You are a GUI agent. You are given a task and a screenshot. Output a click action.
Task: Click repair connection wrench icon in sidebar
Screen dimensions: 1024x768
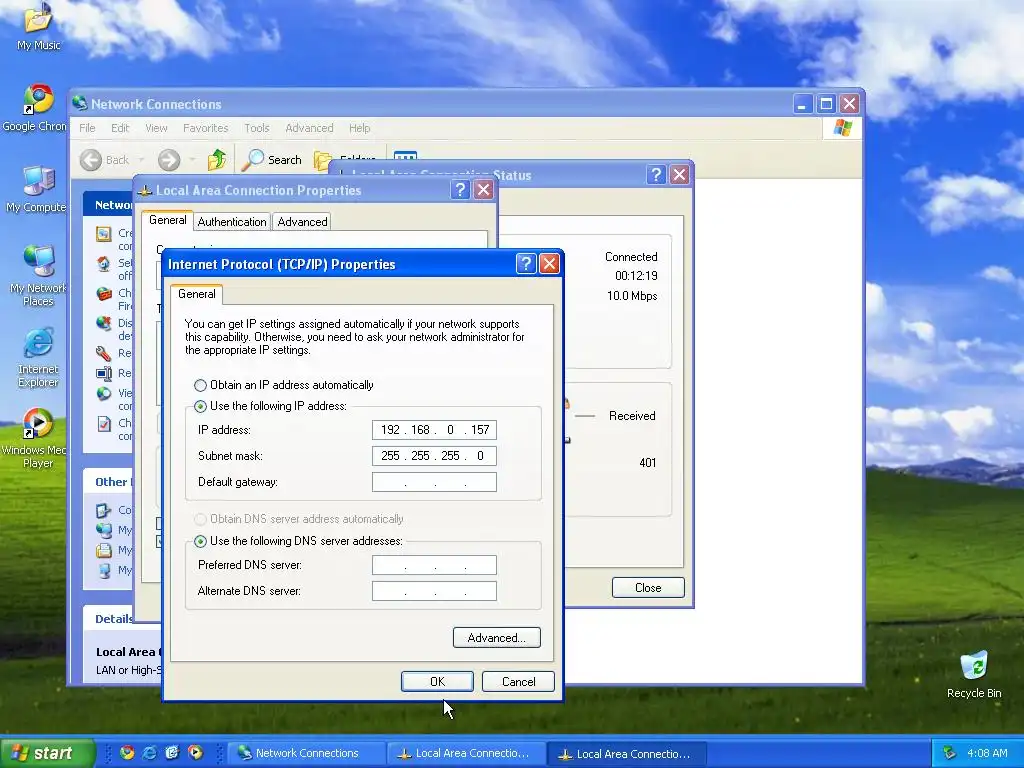coord(104,354)
